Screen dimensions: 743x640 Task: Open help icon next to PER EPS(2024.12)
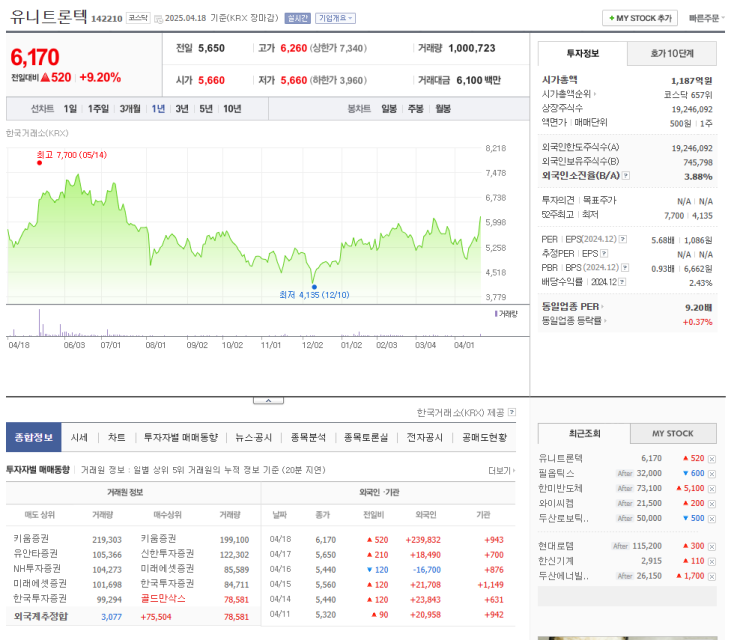pyautogui.click(x=623, y=239)
